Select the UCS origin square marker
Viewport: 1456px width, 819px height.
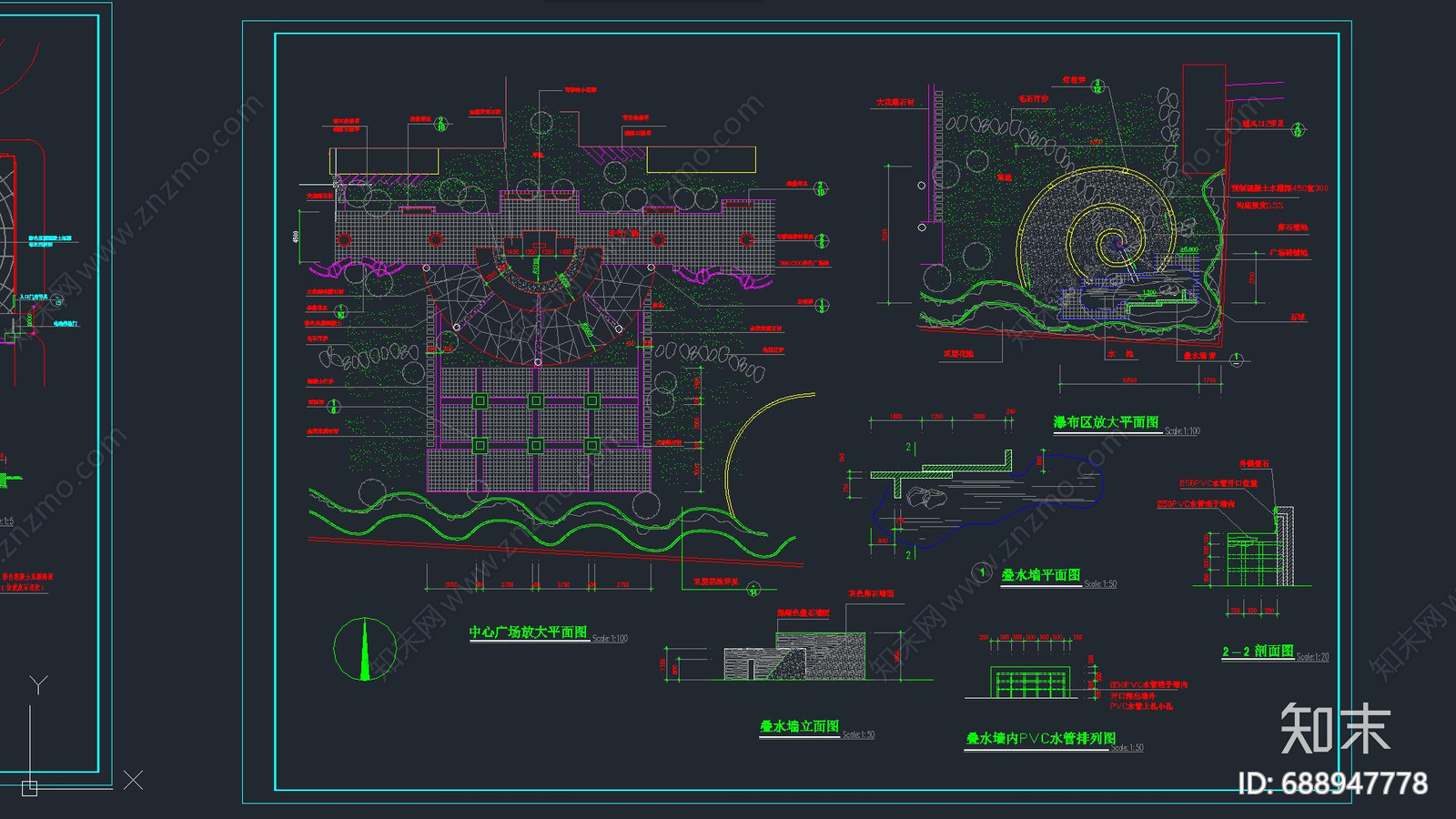pos(29,788)
